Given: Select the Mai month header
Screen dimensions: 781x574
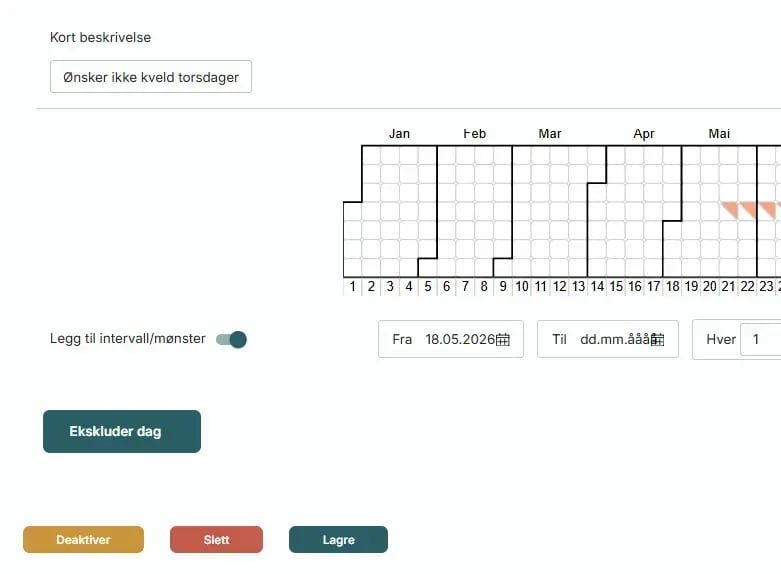Looking at the screenshot, I should (719, 134).
